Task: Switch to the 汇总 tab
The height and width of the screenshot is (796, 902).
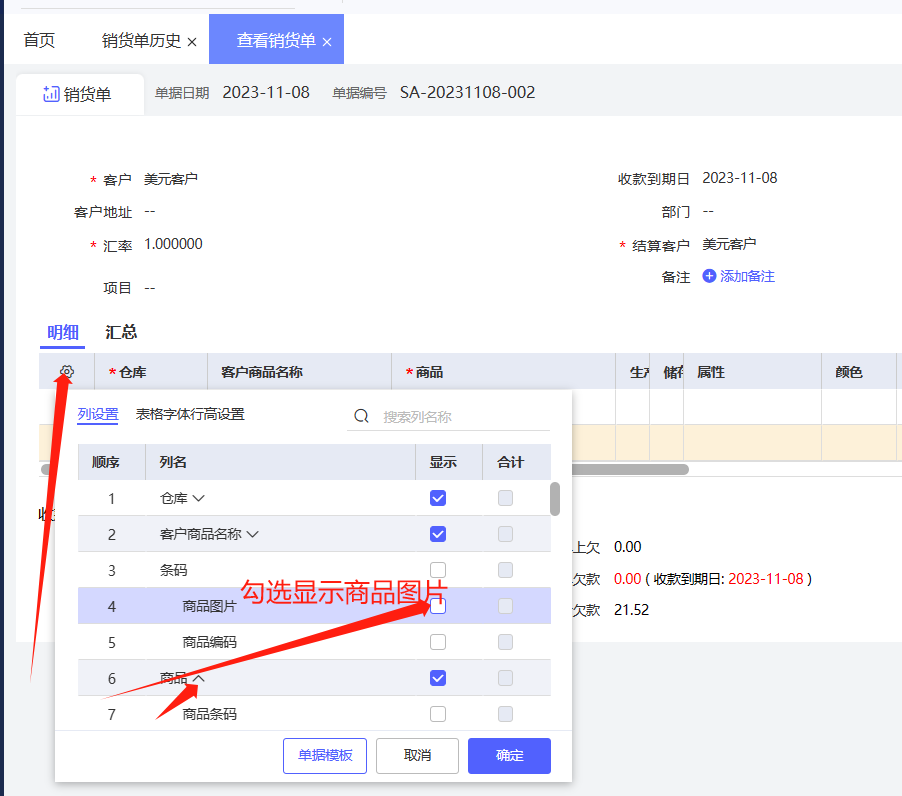Action: click(121, 332)
